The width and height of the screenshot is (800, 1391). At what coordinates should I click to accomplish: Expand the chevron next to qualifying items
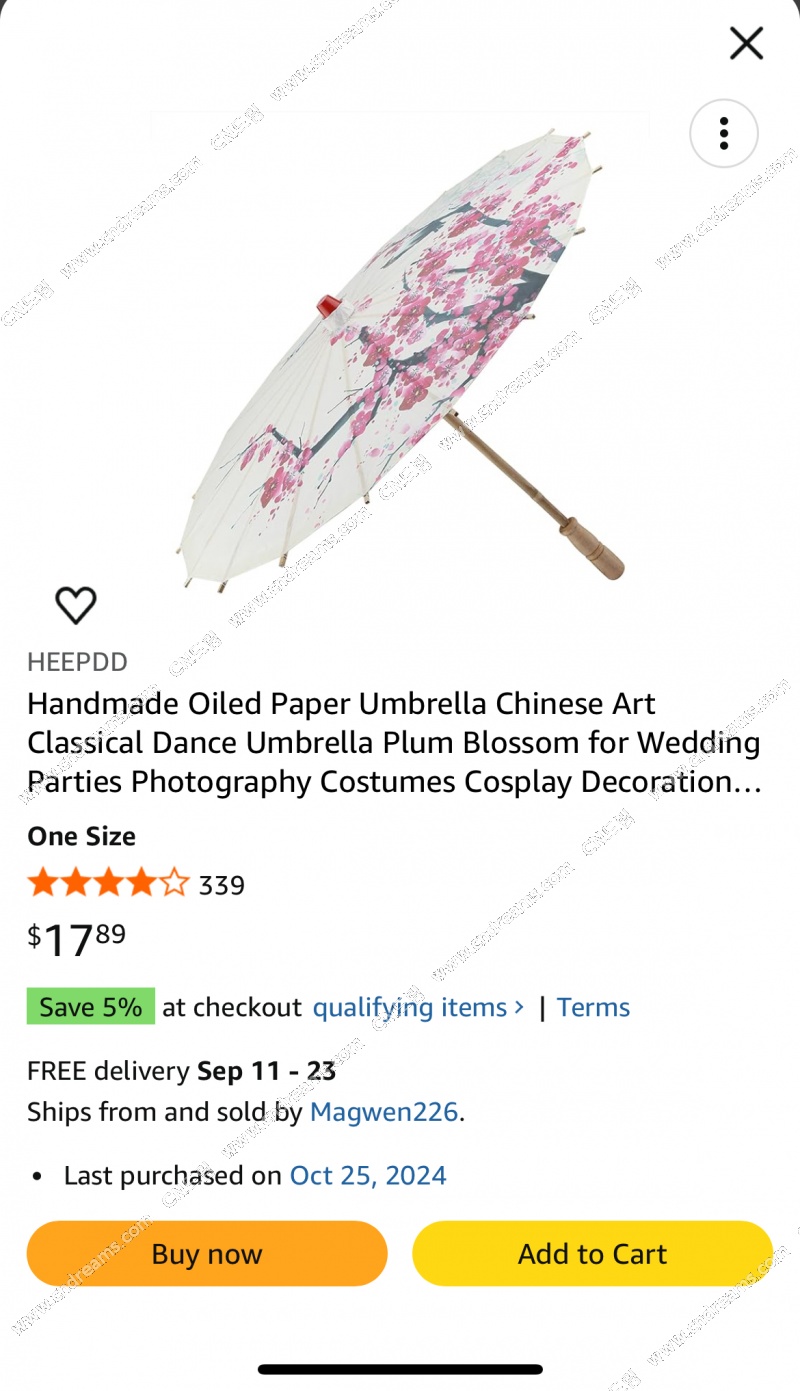coord(519,1007)
